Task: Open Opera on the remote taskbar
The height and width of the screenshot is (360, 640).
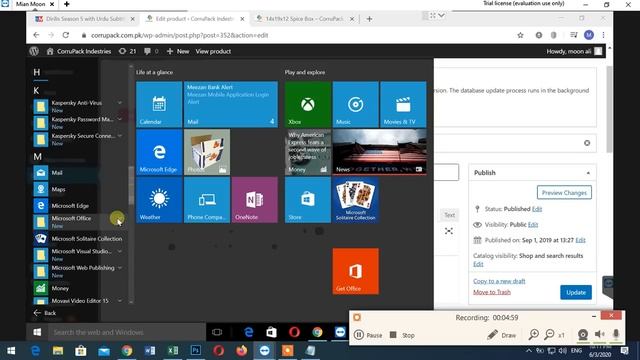Action: click(x=294, y=332)
